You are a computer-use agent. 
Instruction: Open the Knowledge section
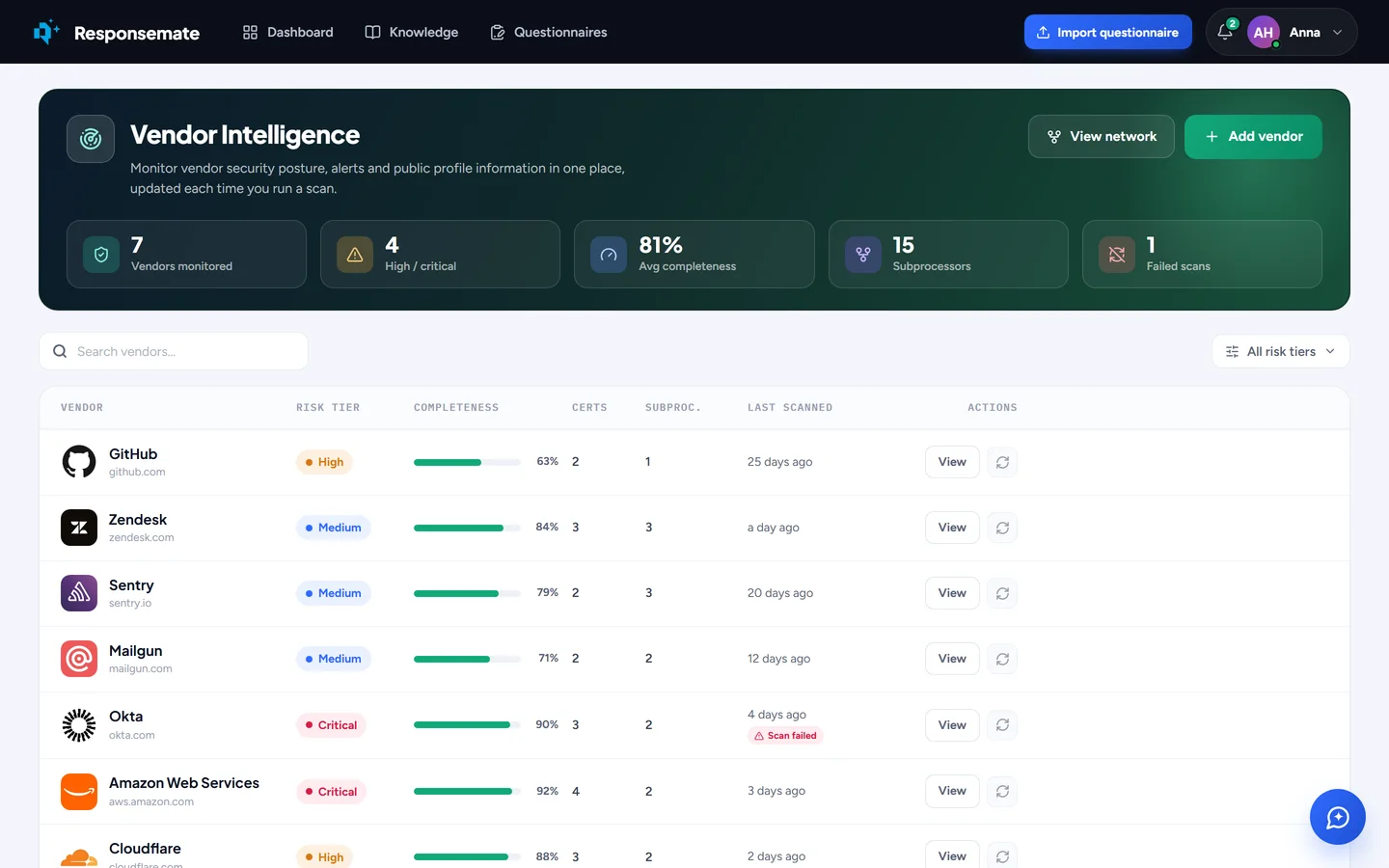(x=411, y=32)
